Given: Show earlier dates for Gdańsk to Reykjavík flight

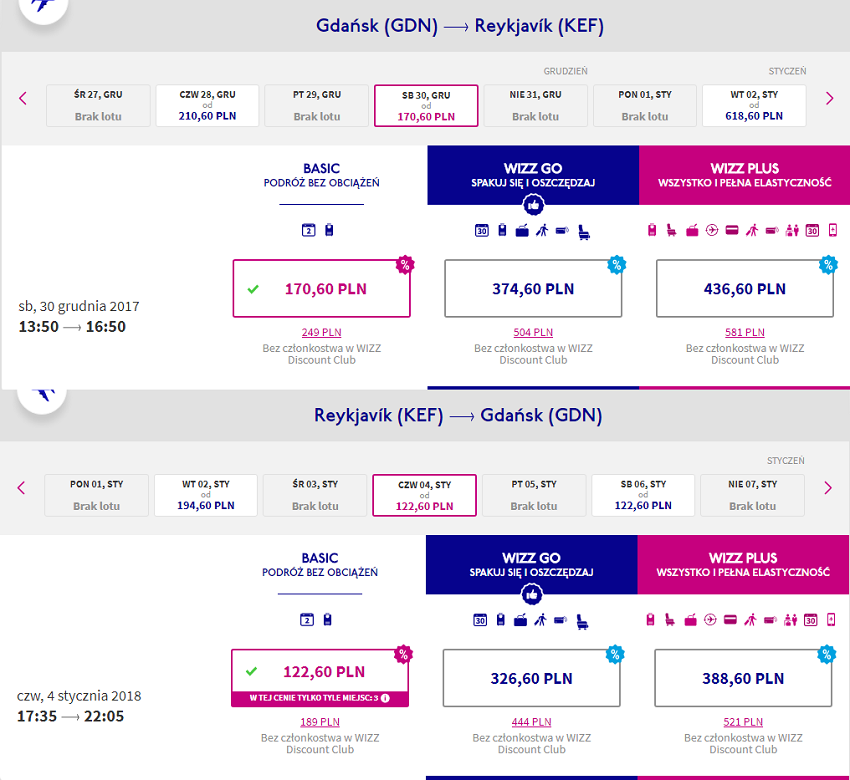Looking at the screenshot, I should click(23, 98).
